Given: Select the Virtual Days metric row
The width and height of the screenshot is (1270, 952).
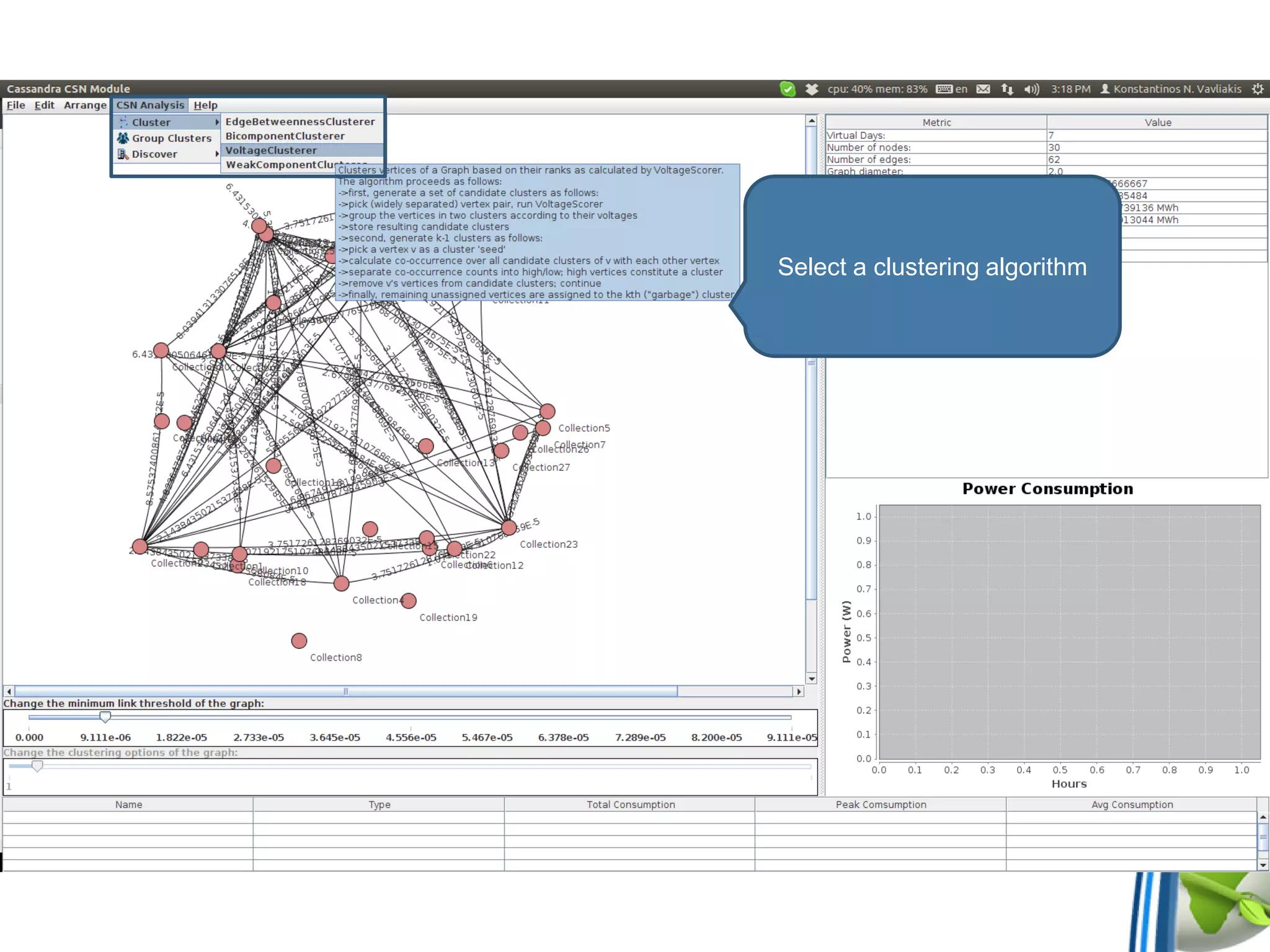Looking at the screenshot, I should point(1047,135).
